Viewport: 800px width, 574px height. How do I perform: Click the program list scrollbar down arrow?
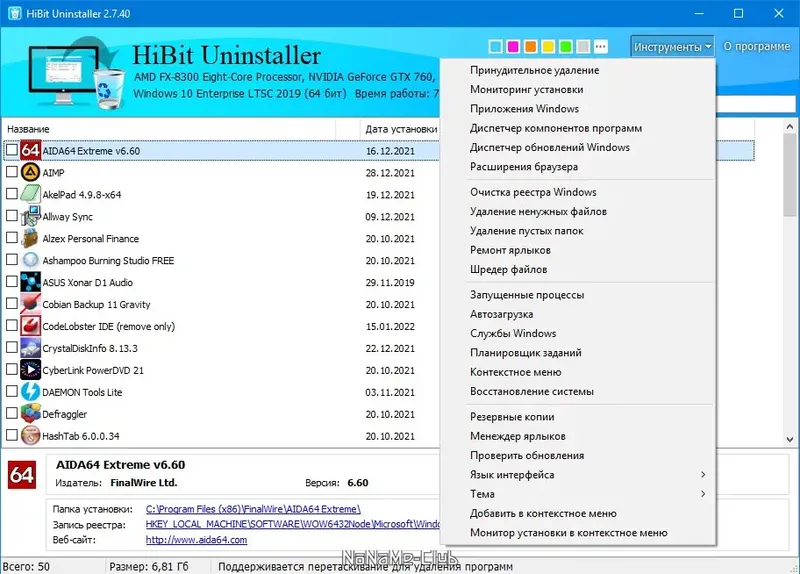click(790, 439)
